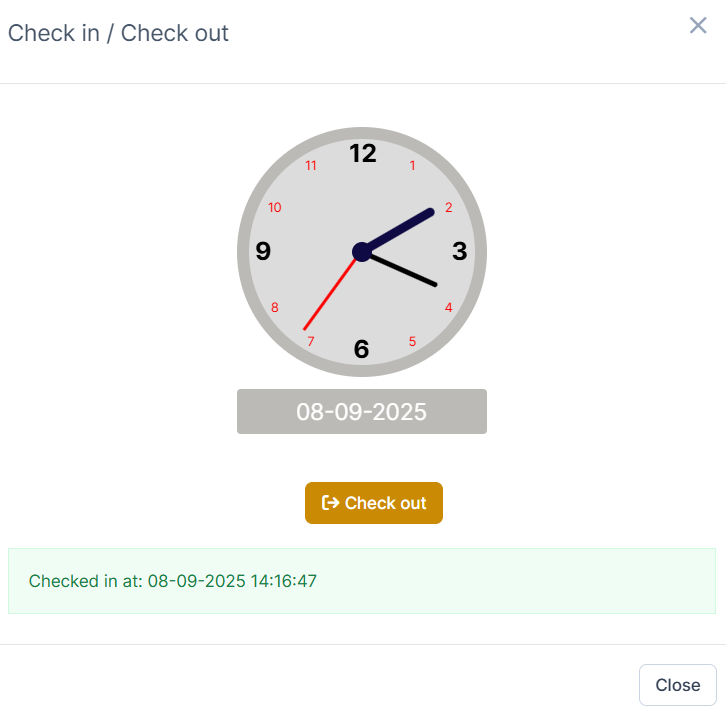
Task: Click the bold 9 on the clock face
Action: pyautogui.click(x=263, y=251)
